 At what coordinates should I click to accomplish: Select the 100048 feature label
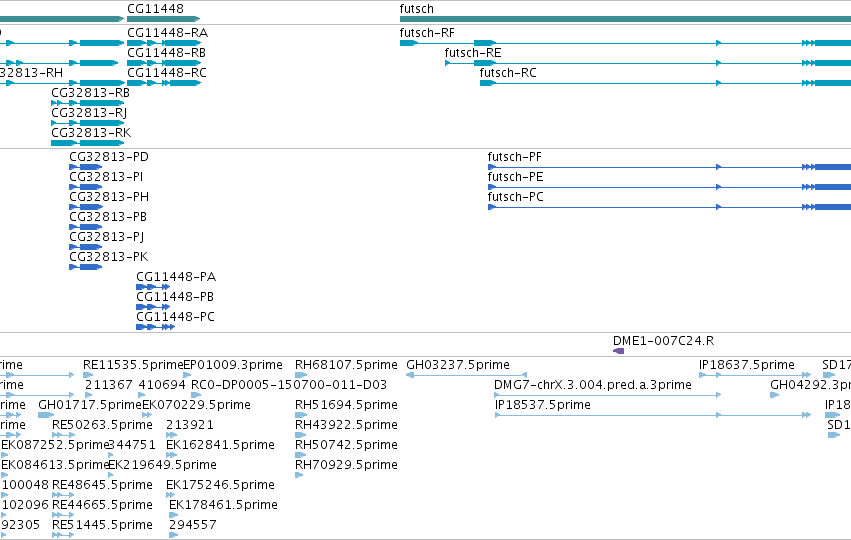click(x=26, y=485)
